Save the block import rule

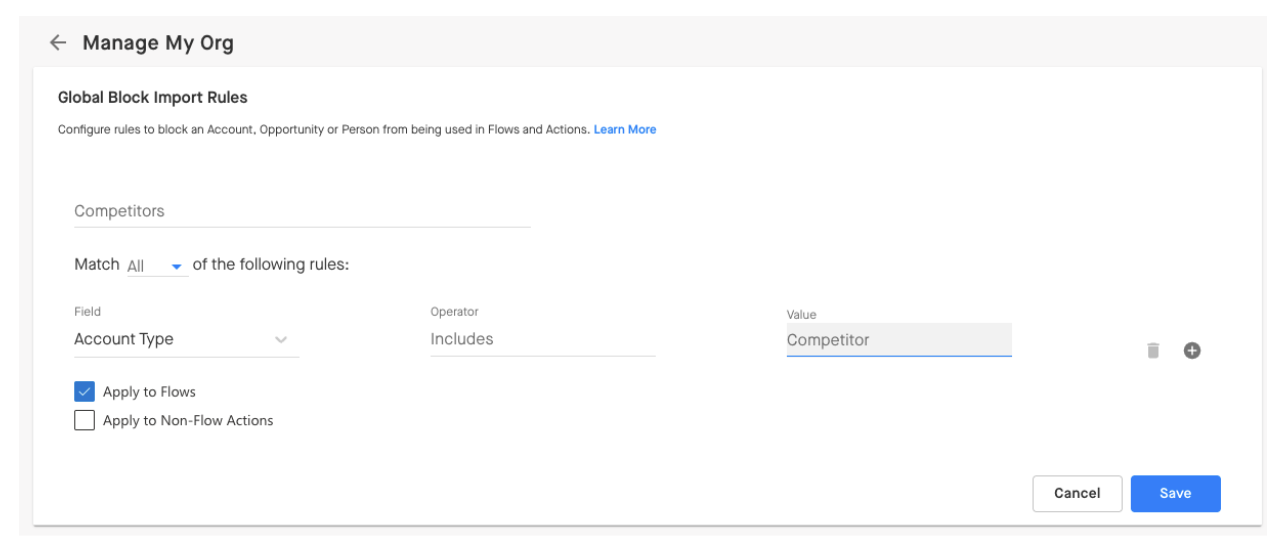pos(1175,493)
